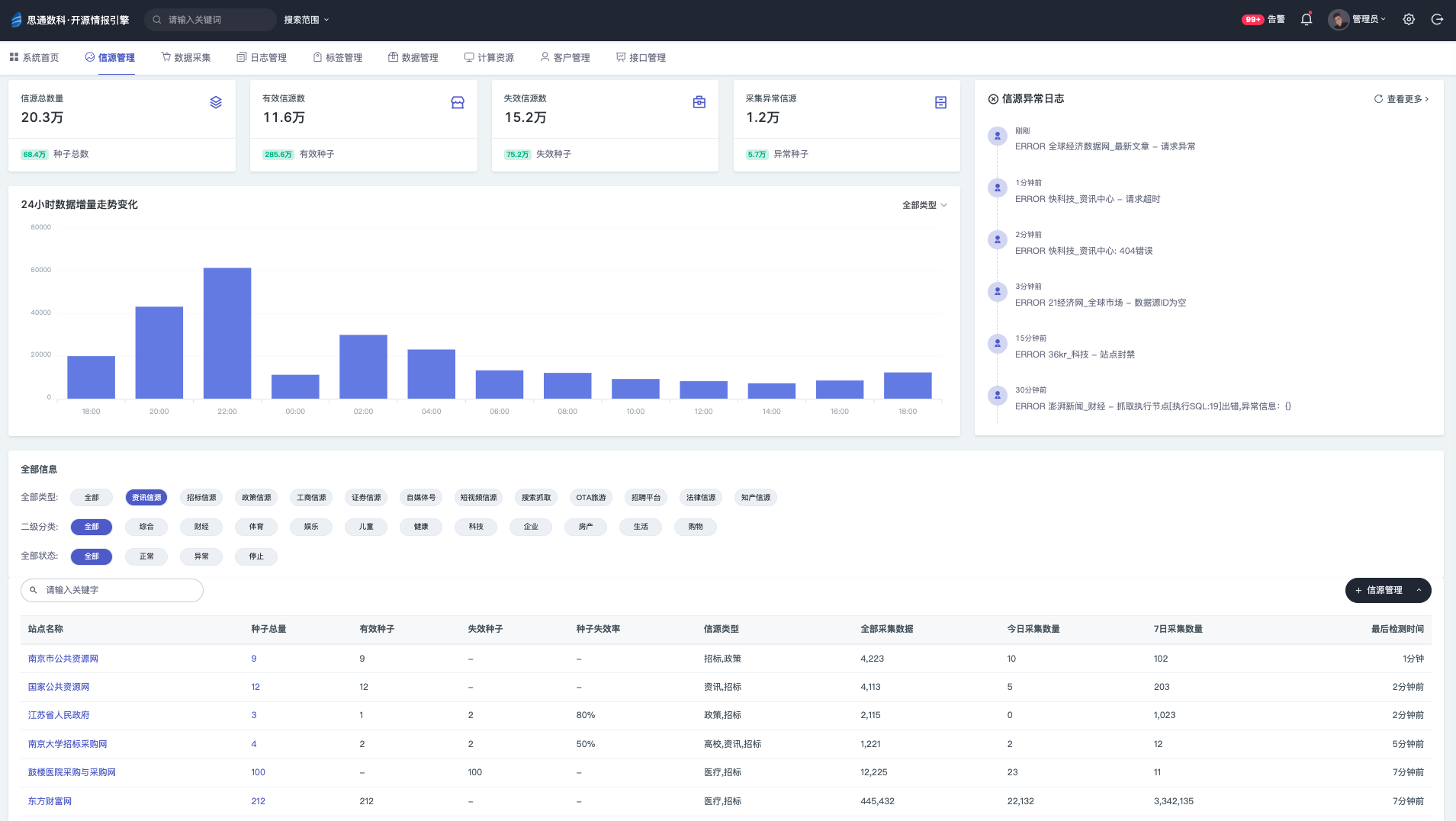Screen dimensions: 1456x821
Task: Focus the 请输入关键字 table search field
Action: coord(114,590)
